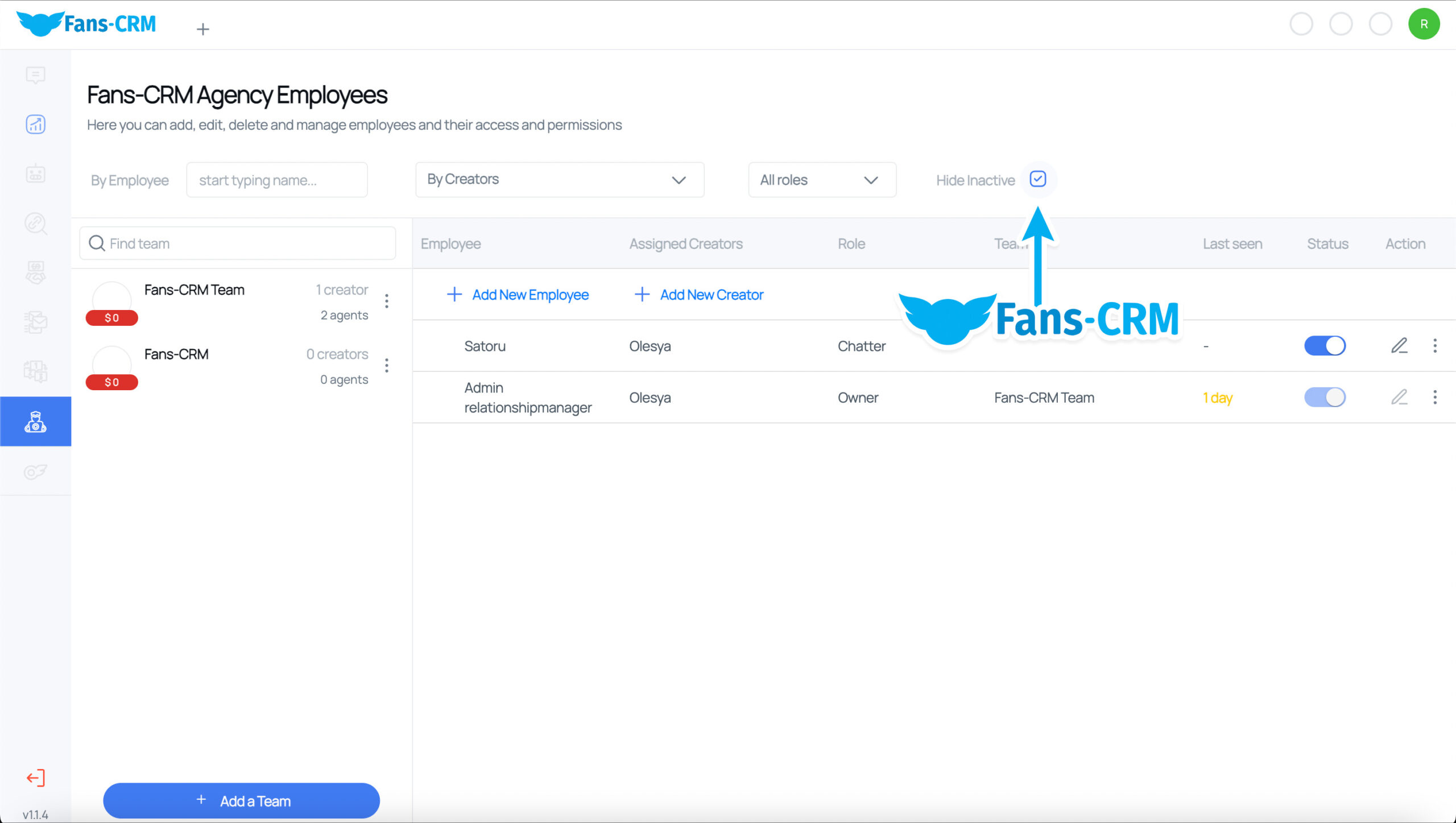Screen dimensions: 1456x823
Task: Edit Satoru employee with pencil icon
Action: coord(1399,345)
